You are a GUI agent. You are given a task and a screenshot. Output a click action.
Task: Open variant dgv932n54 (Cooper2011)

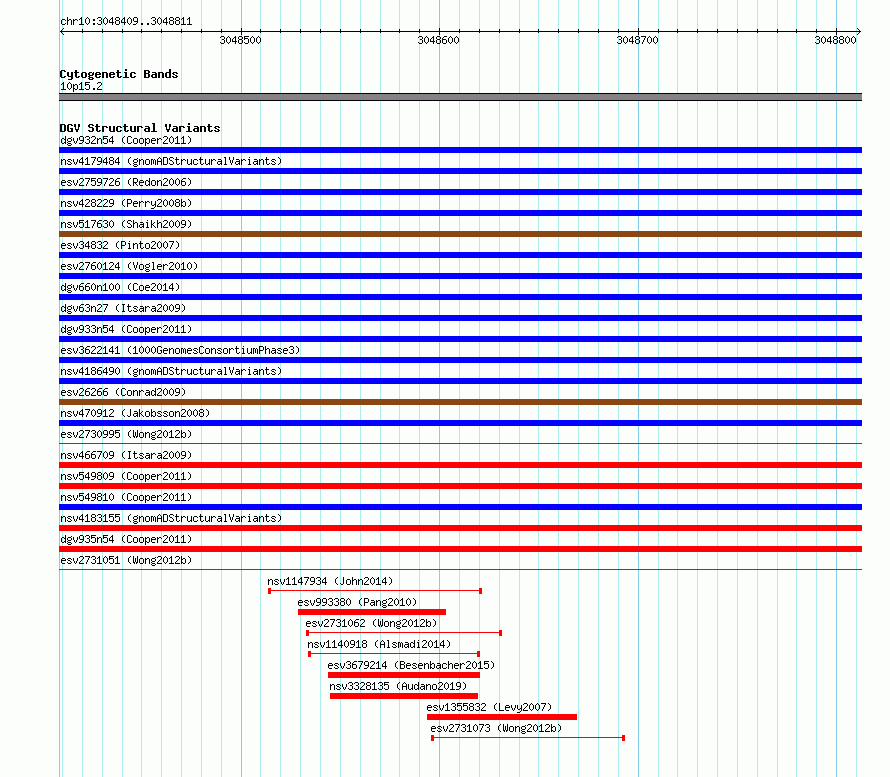126,140
